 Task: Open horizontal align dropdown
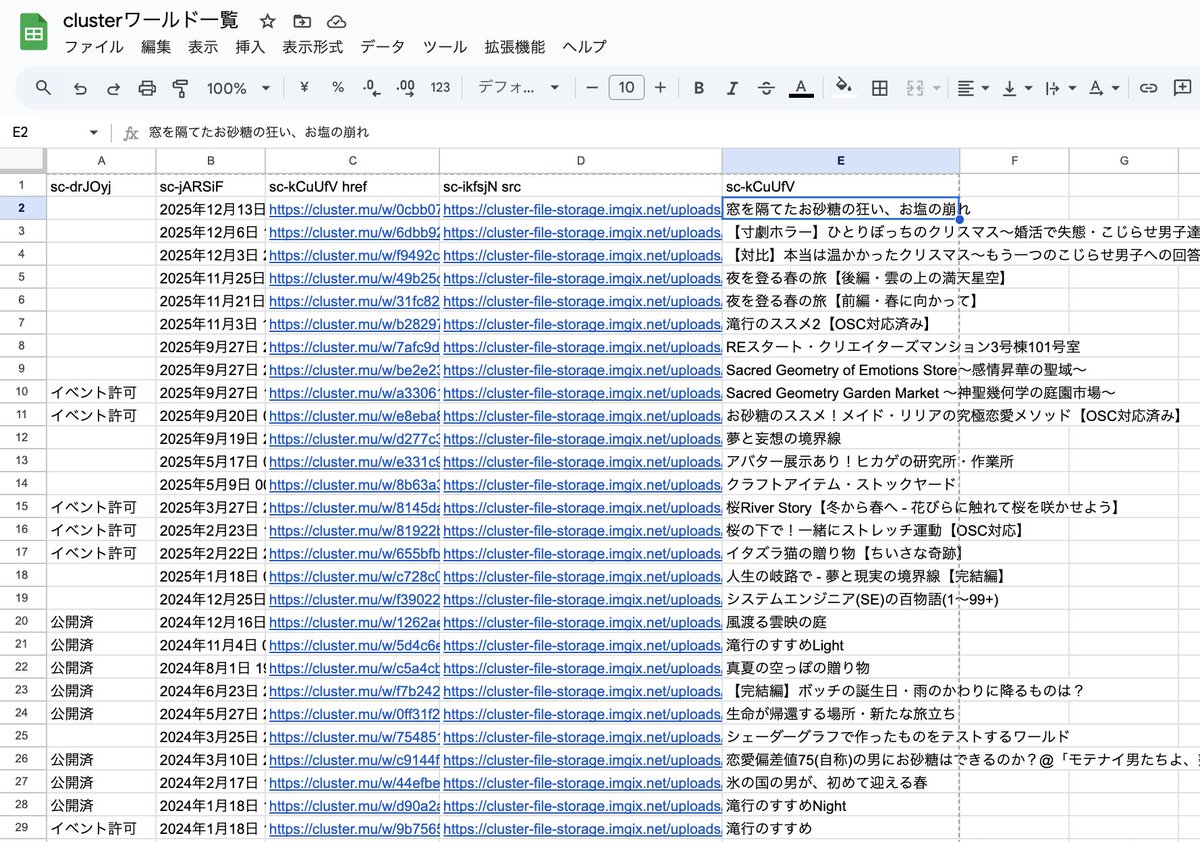click(x=972, y=88)
